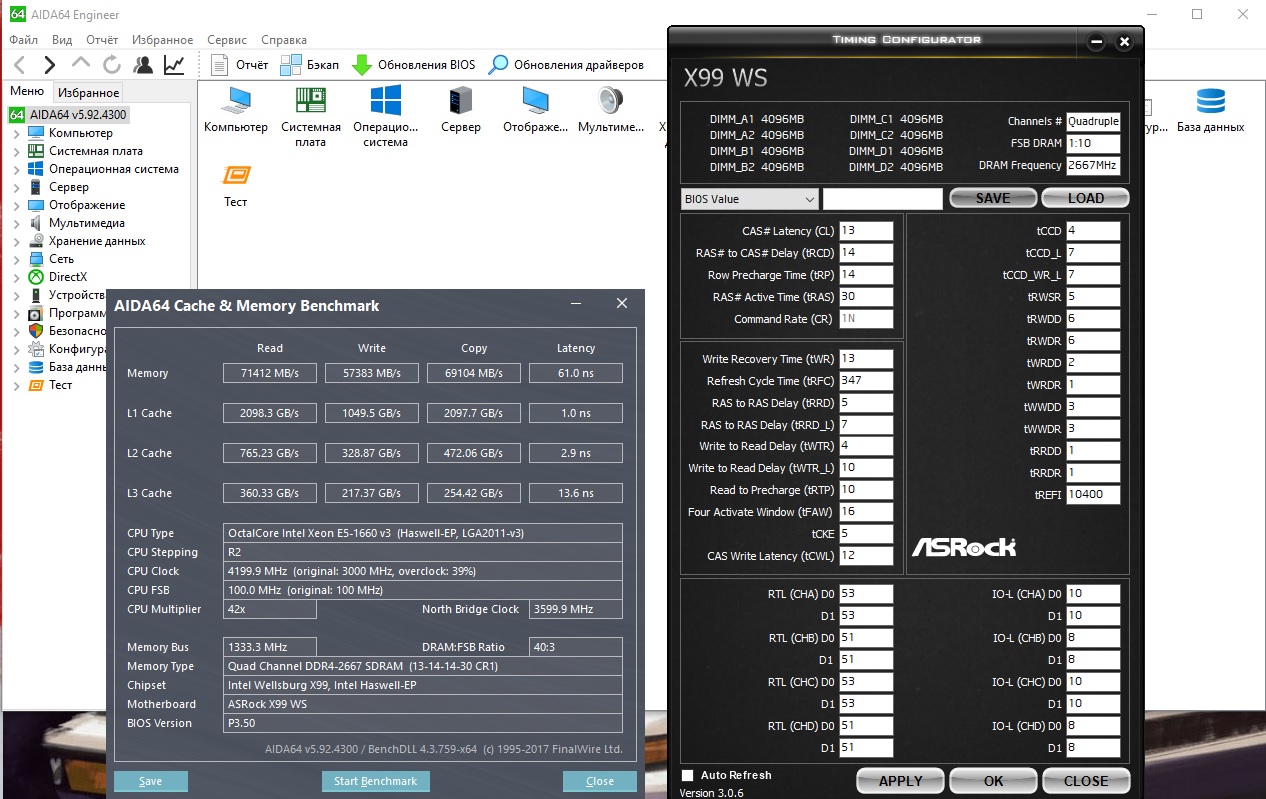Select DirectX in the tree

coord(68,277)
